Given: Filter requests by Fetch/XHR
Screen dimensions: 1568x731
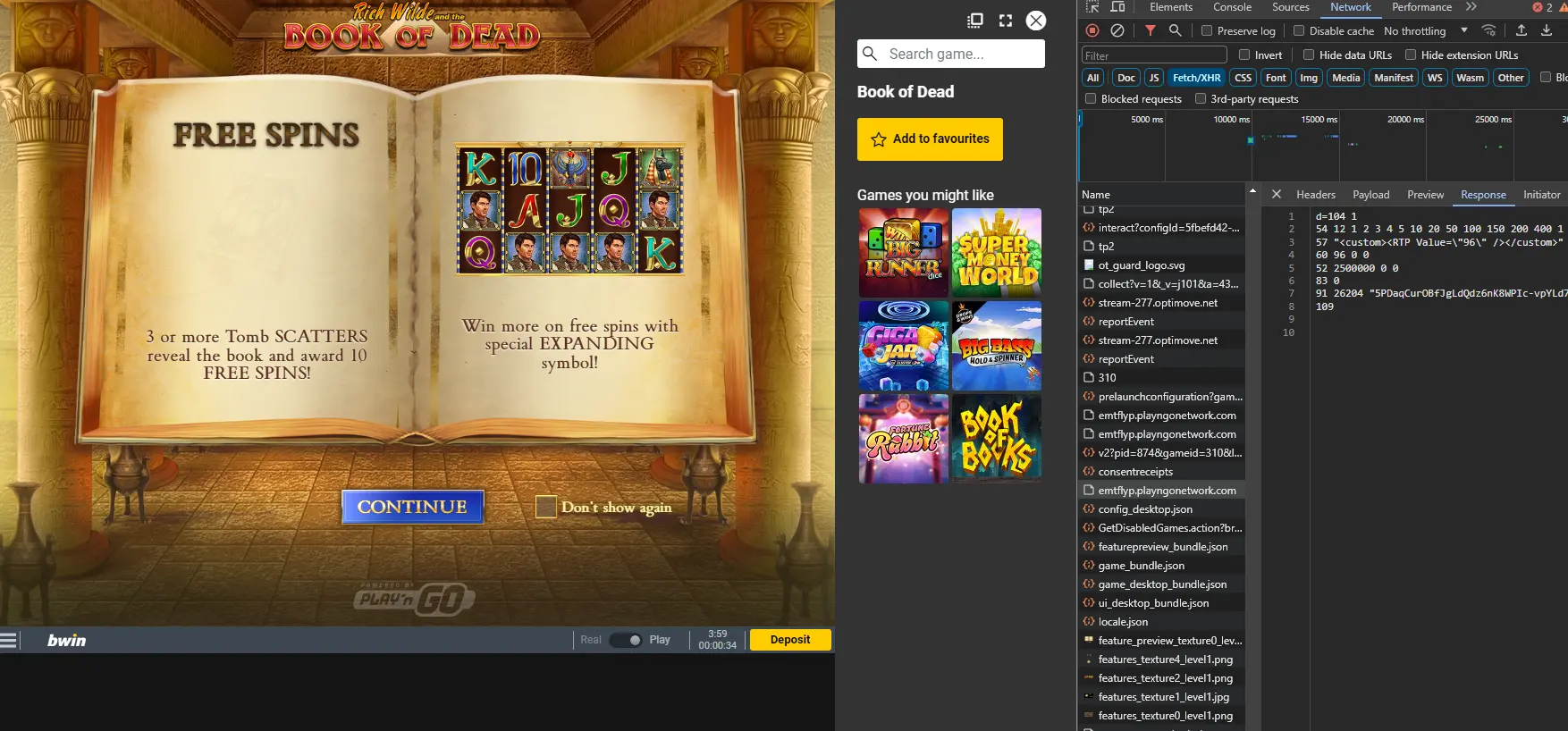Looking at the screenshot, I should click(1196, 78).
